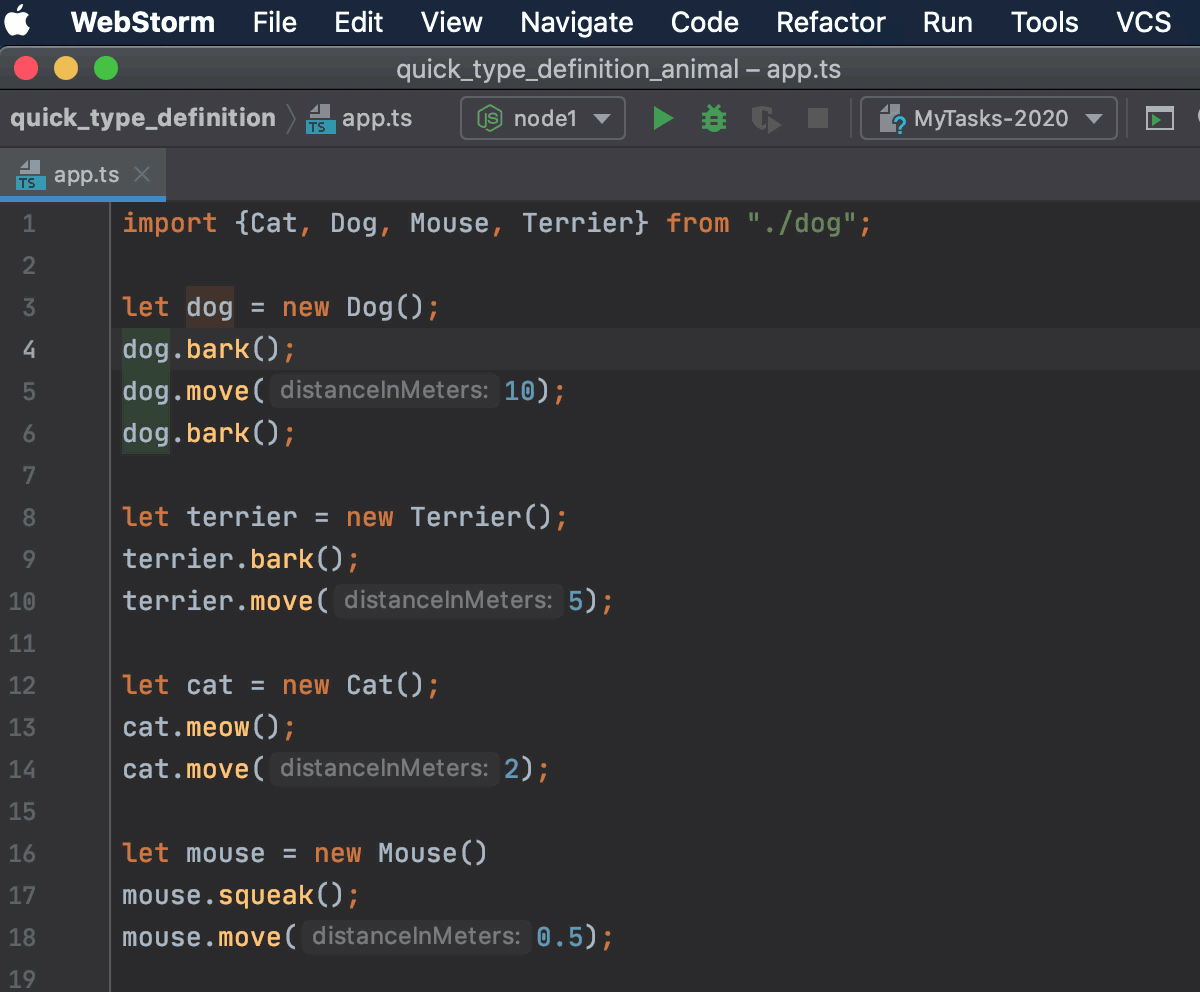Click line number 18 in the gutter
Screen dimensions: 1200x992
[22, 937]
